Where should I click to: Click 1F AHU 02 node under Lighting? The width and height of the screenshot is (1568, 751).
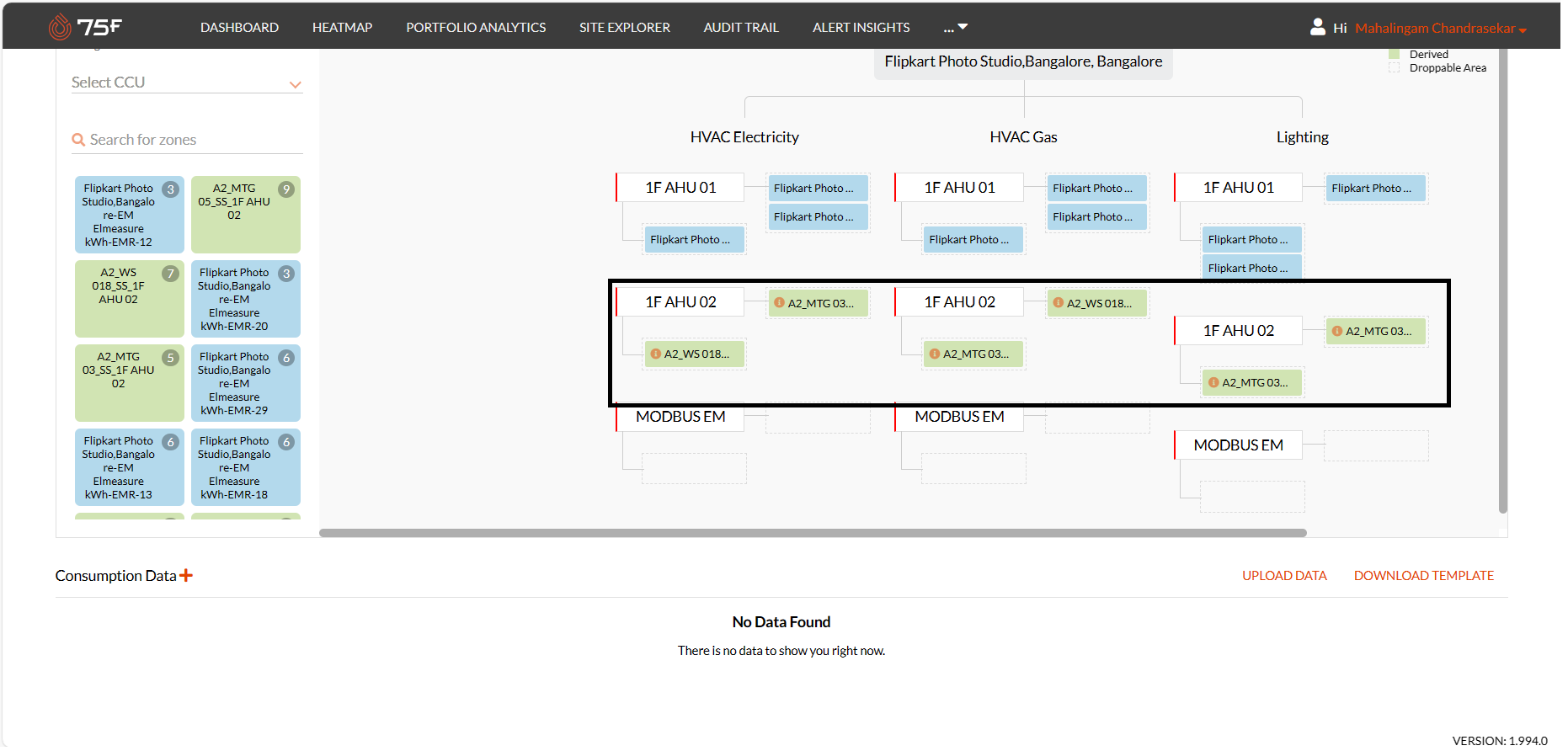click(1238, 331)
